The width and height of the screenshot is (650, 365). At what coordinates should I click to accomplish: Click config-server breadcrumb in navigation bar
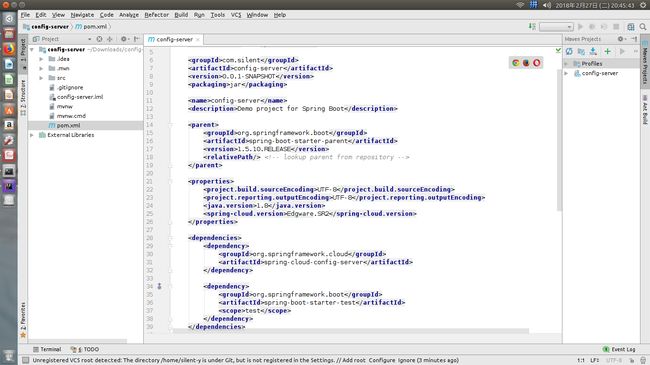click(46, 27)
